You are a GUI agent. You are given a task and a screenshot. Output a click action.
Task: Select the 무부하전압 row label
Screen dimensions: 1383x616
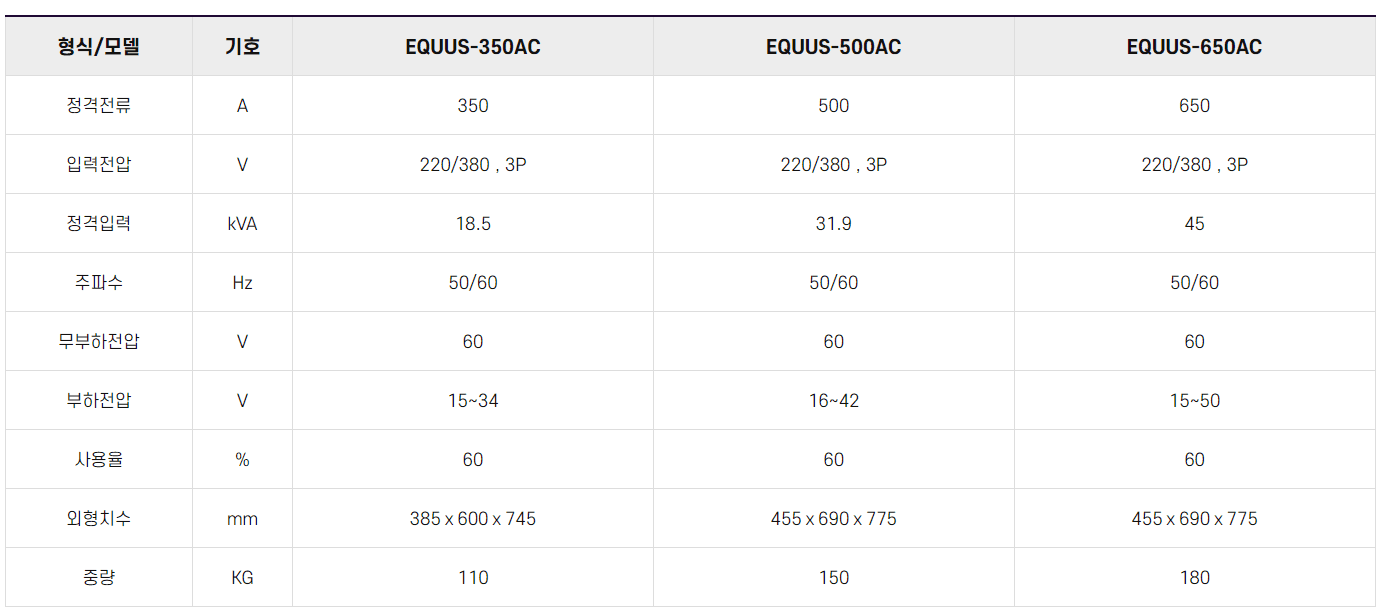pos(99,342)
